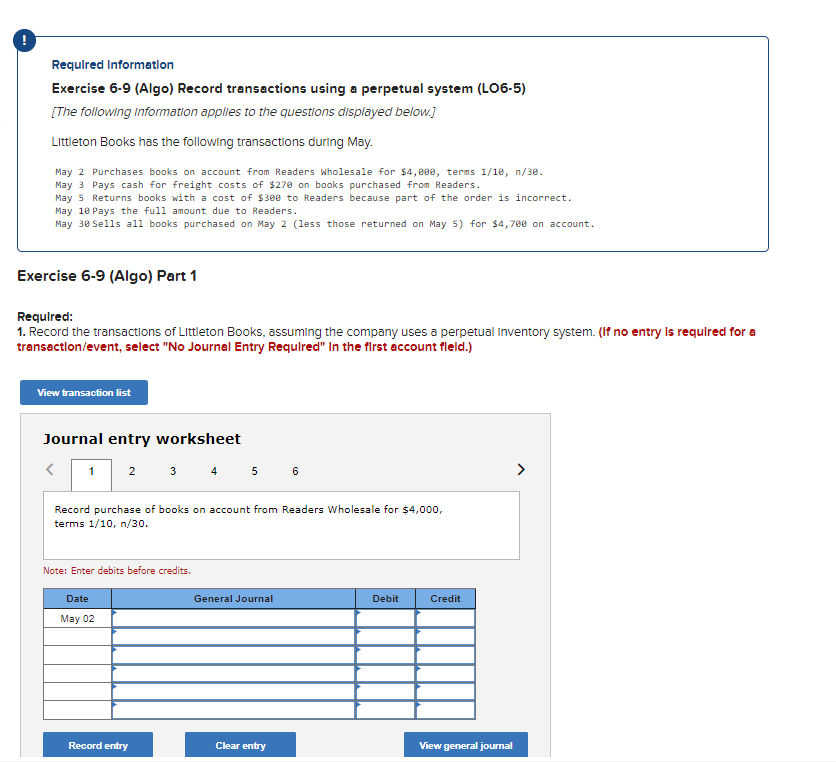Click the Clear entry button

point(240,744)
